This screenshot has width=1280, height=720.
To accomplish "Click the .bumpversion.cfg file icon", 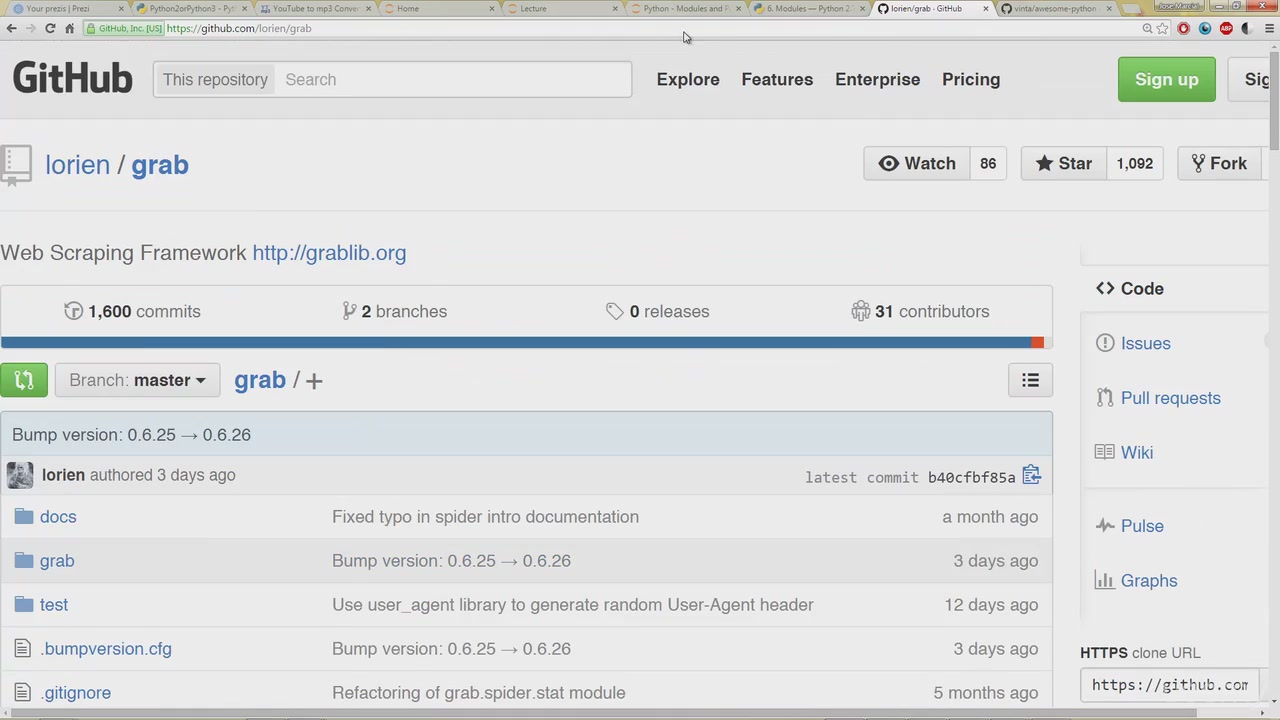I will pos(22,649).
